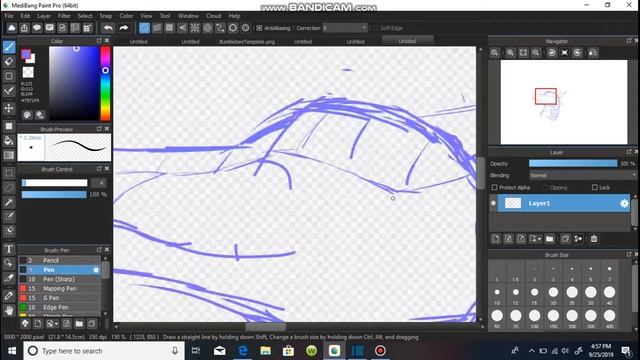Switch to the BumblebeeTemplate.png tab
The image size is (640, 360).
tap(247, 42)
